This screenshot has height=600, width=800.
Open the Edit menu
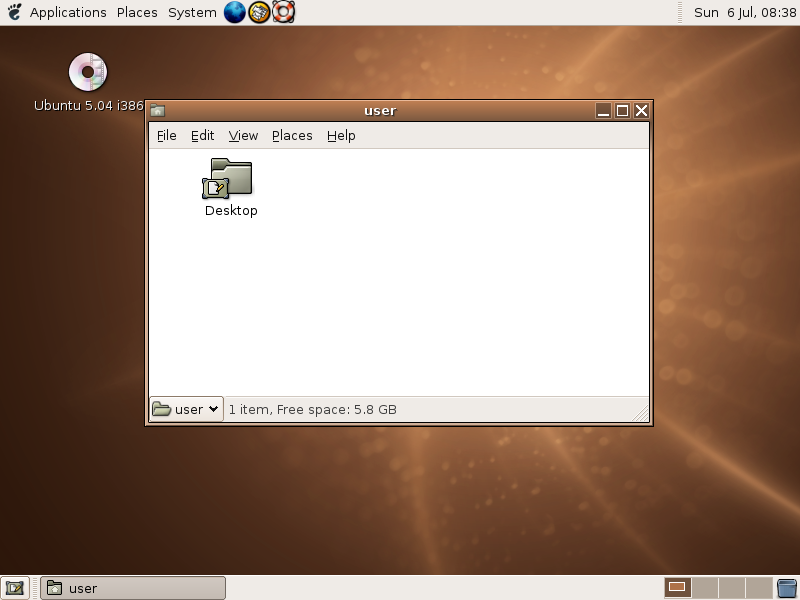coord(203,135)
